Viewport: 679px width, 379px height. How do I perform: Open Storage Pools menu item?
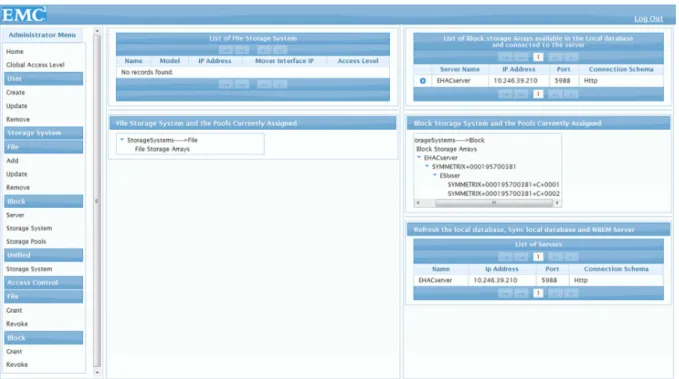(26, 242)
